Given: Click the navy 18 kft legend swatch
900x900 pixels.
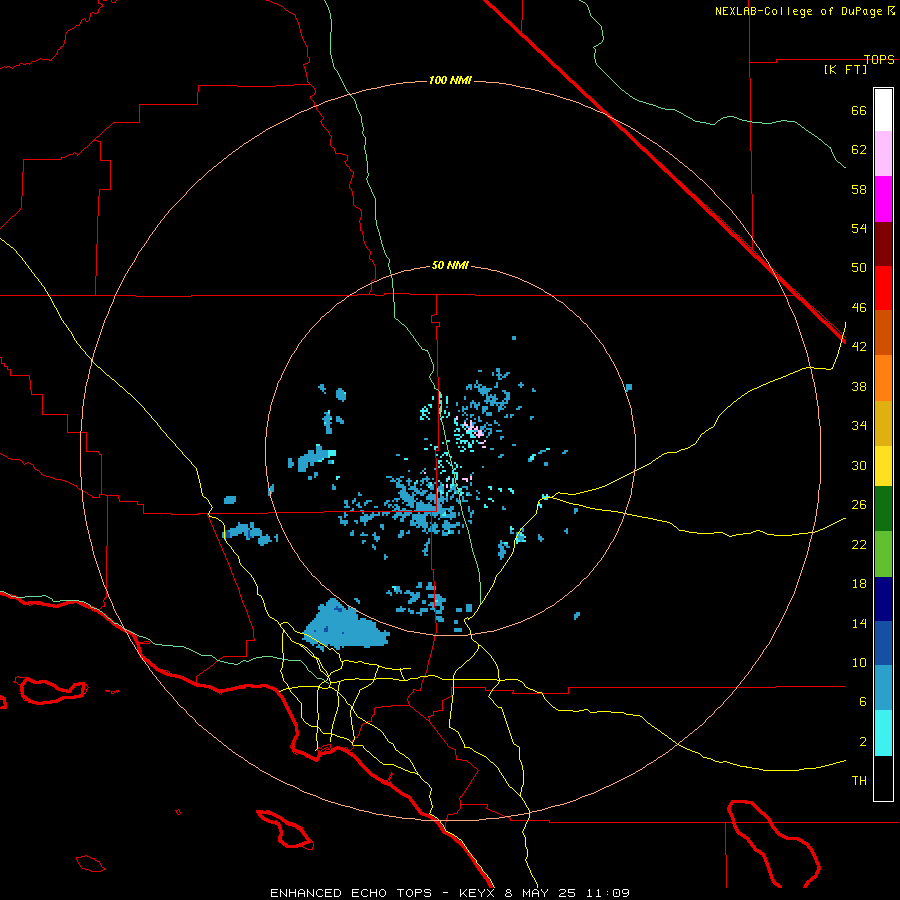Looking at the screenshot, I should [x=883, y=599].
